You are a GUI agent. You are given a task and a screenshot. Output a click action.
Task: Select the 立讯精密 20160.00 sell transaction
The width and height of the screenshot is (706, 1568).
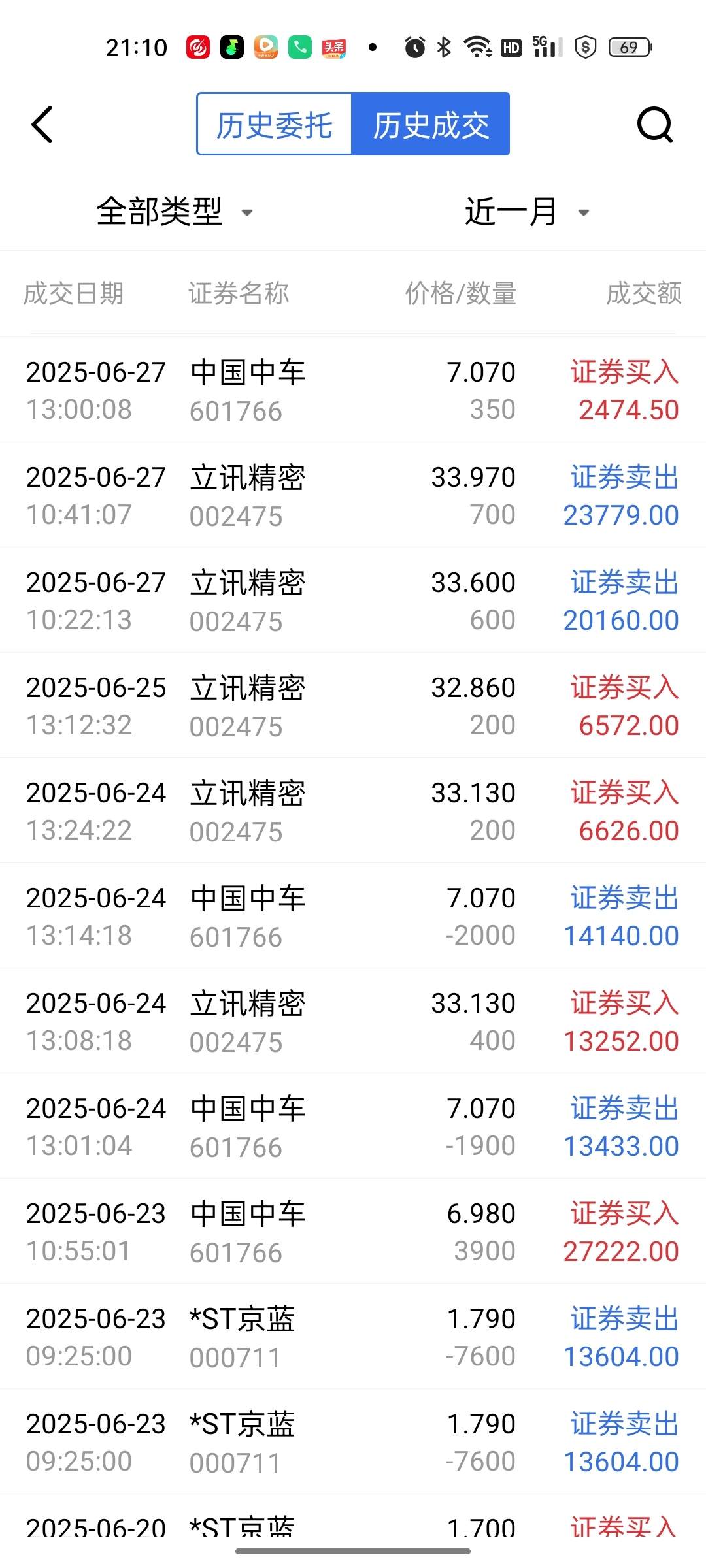353,600
